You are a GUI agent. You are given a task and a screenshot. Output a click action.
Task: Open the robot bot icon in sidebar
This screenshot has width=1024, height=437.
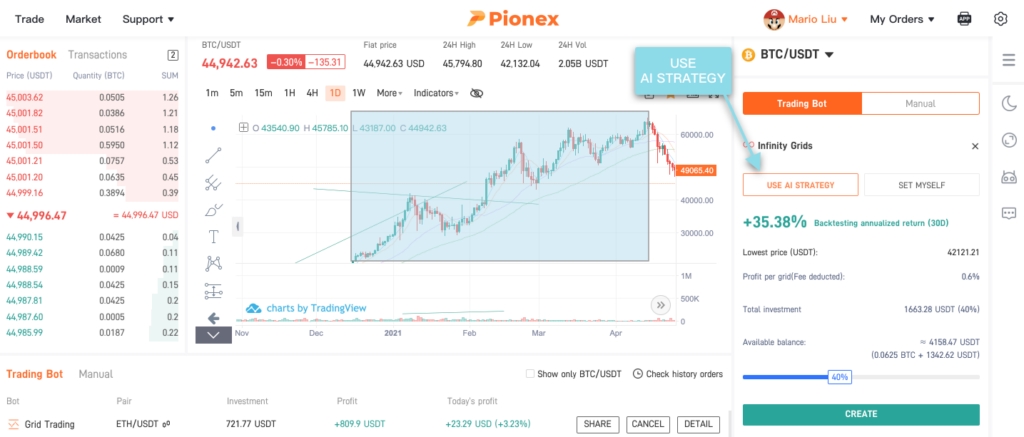[1008, 177]
